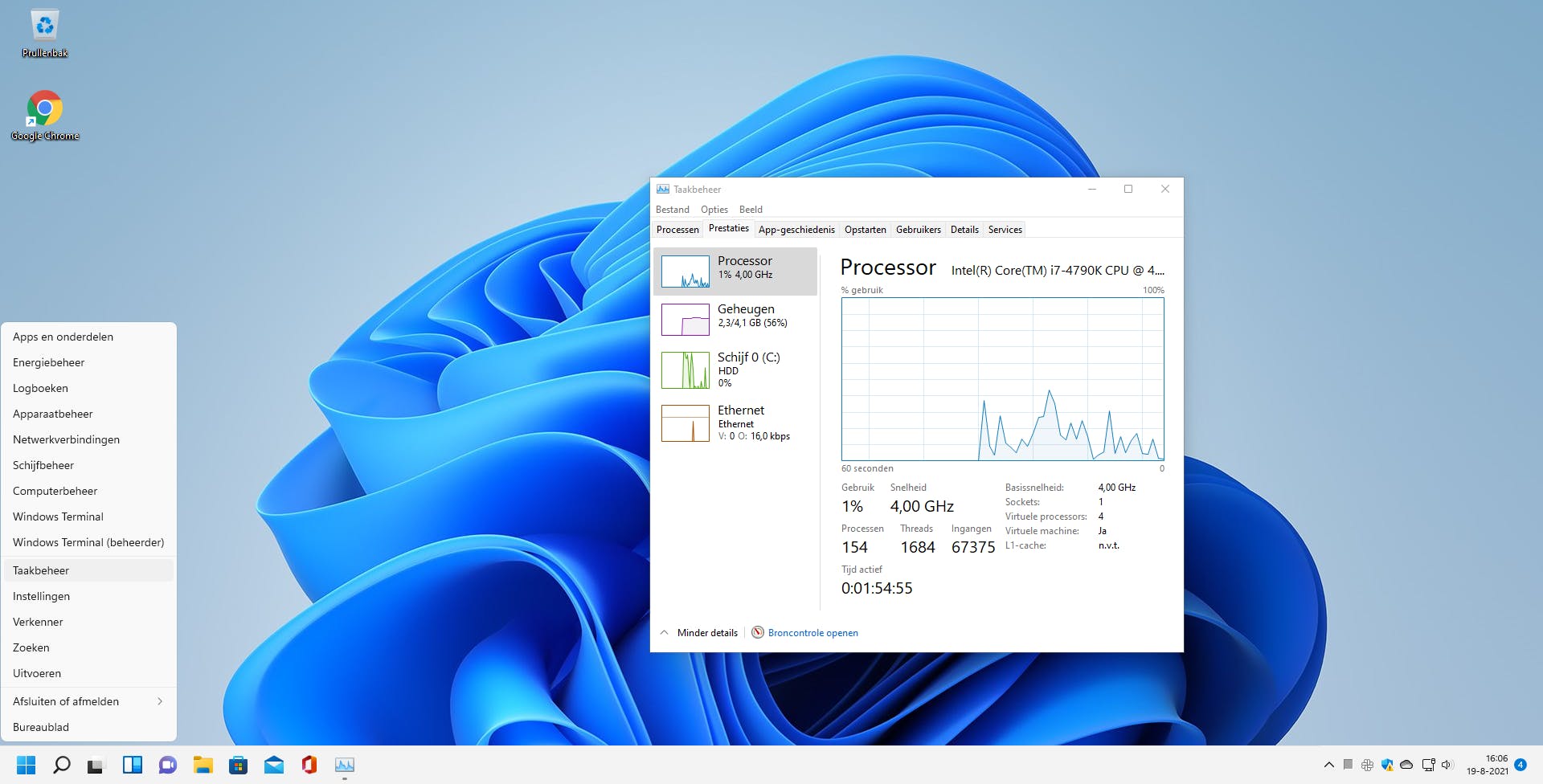
Task: Click the volume speaker tray icon
Action: coord(1447,765)
